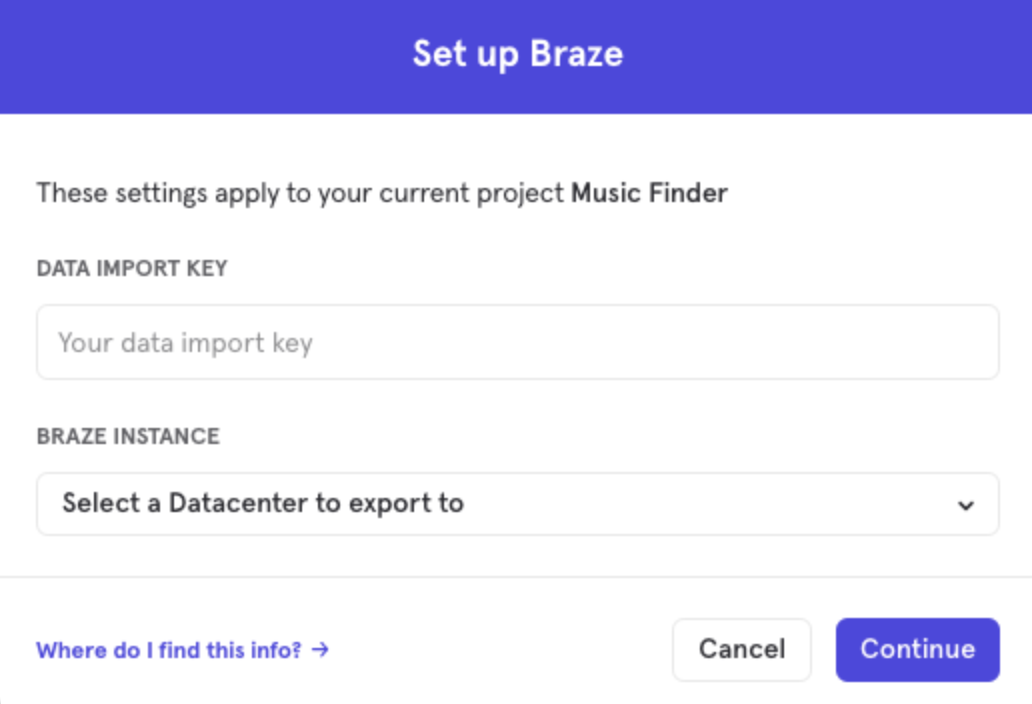Click the 'Set up Braze' dialog title

click(x=517, y=54)
